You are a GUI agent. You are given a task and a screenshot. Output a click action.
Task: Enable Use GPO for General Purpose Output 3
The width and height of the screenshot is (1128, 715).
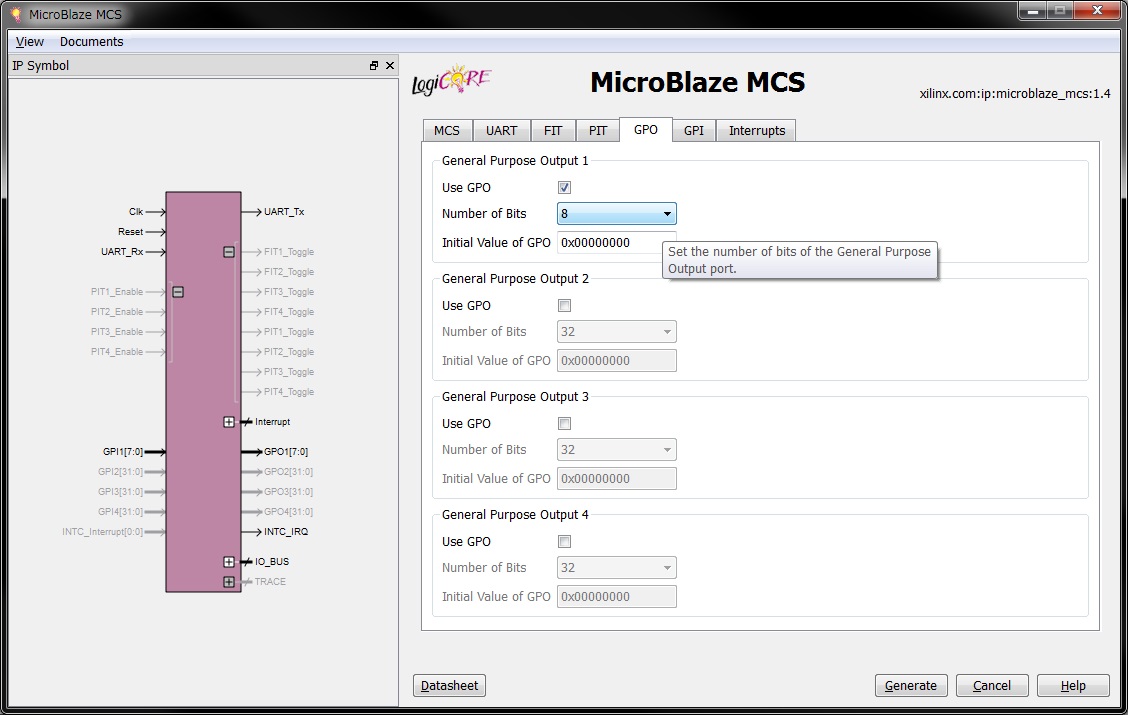564,423
